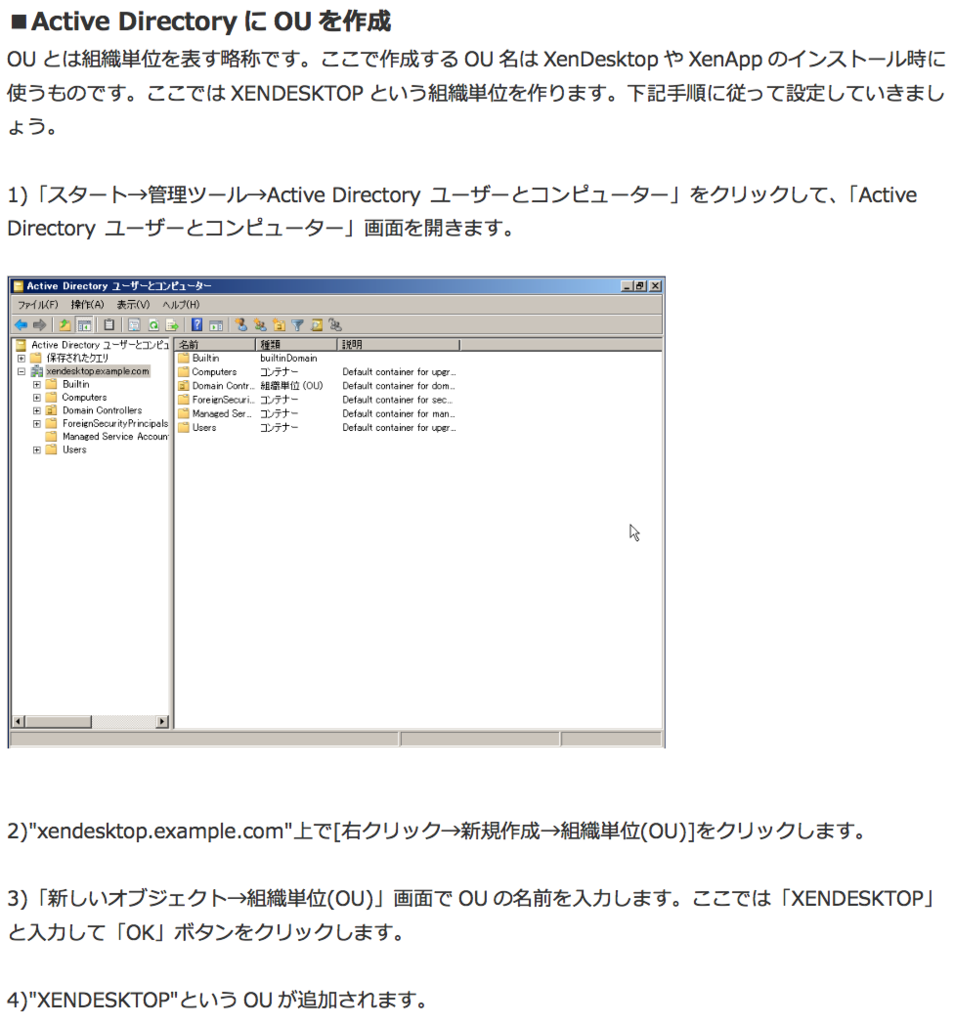Expand the 保存されたクエリ node
Image resolution: width=954 pixels, height=1024 pixels.
[22, 358]
